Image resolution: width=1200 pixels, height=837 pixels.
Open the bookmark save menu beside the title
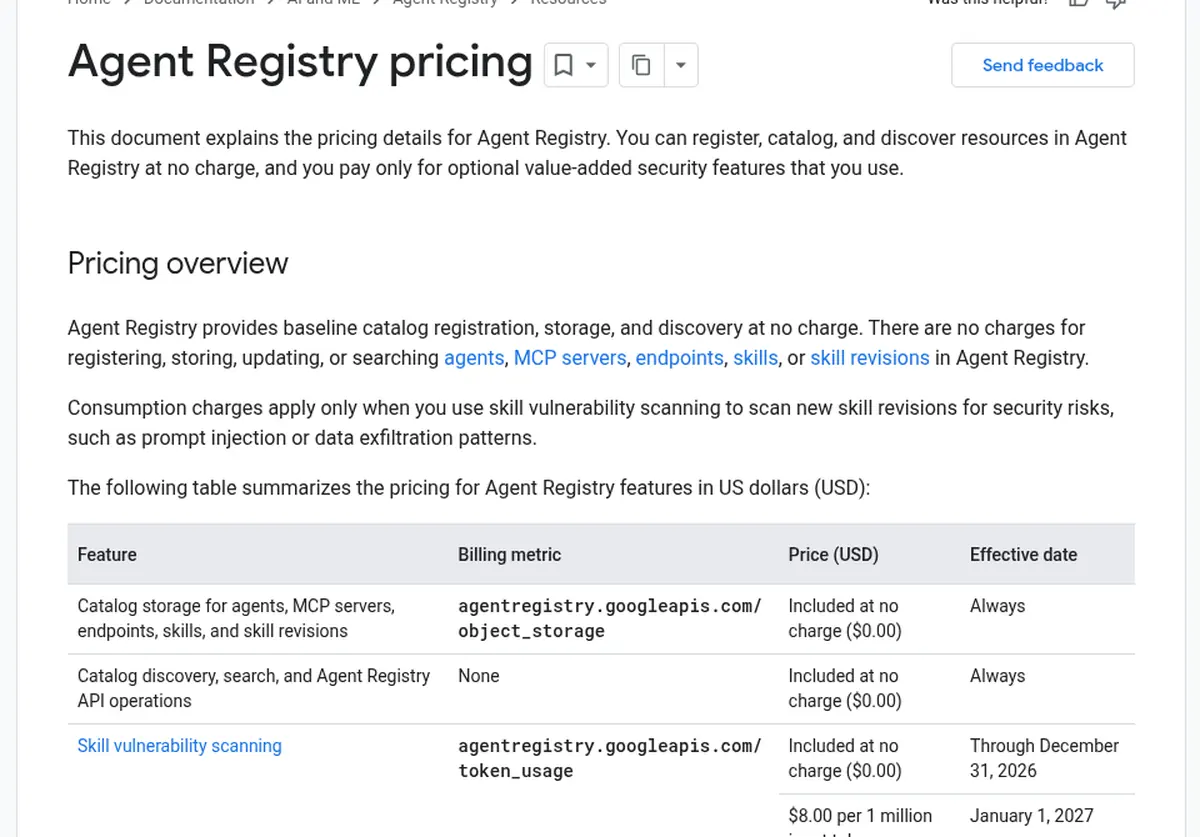[x=576, y=66]
